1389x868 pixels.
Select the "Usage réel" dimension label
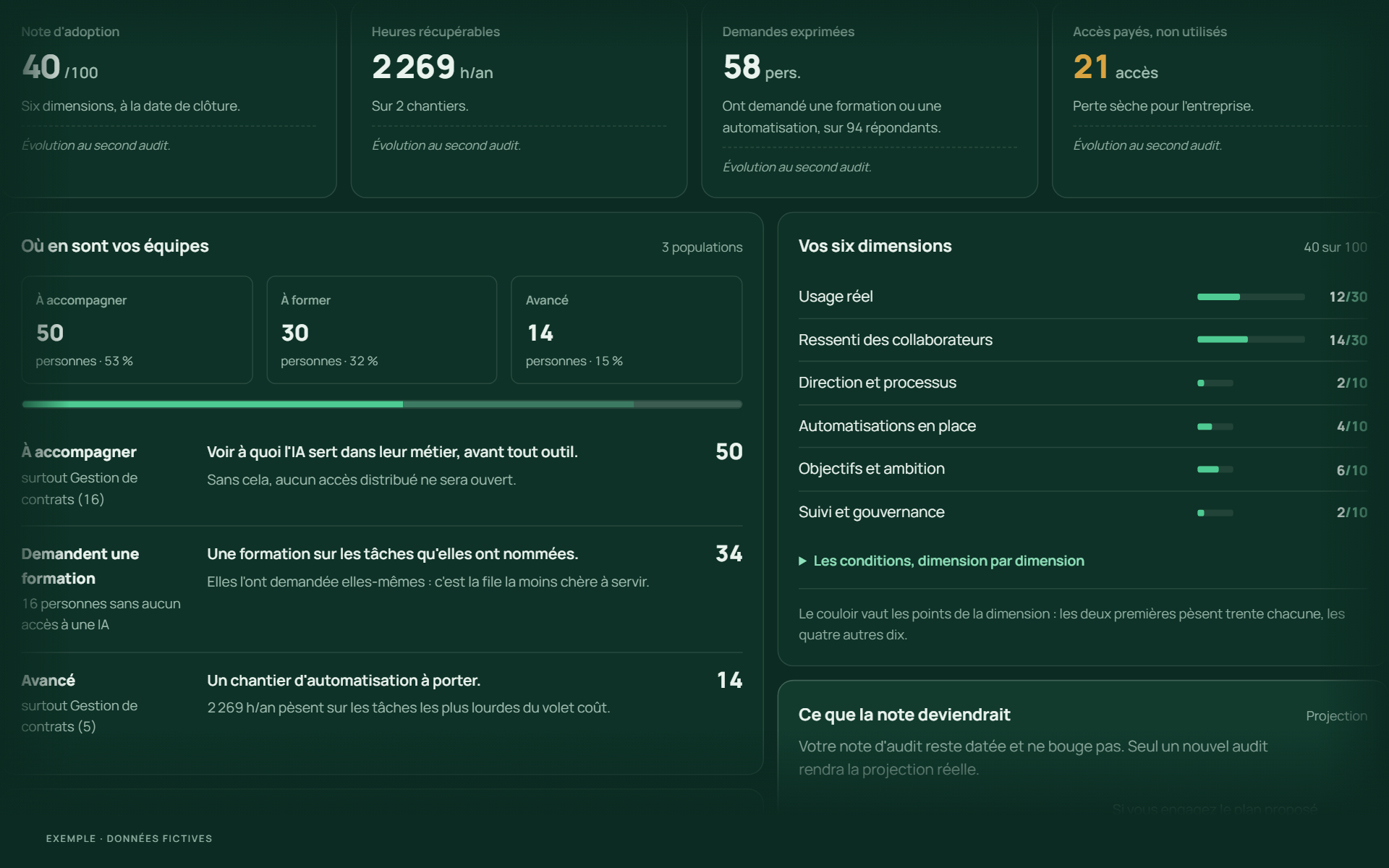coord(836,297)
